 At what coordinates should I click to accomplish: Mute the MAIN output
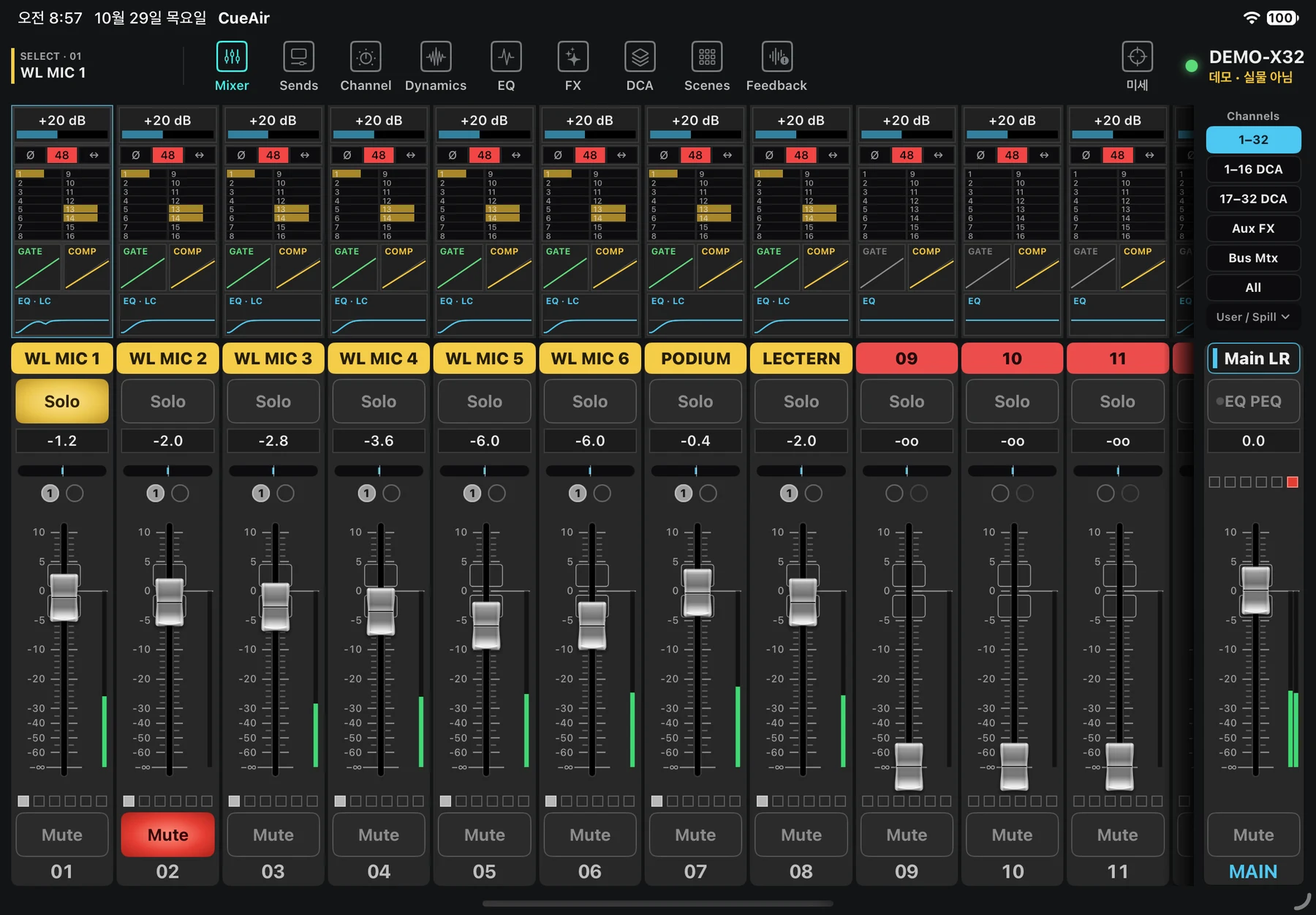pos(1253,835)
